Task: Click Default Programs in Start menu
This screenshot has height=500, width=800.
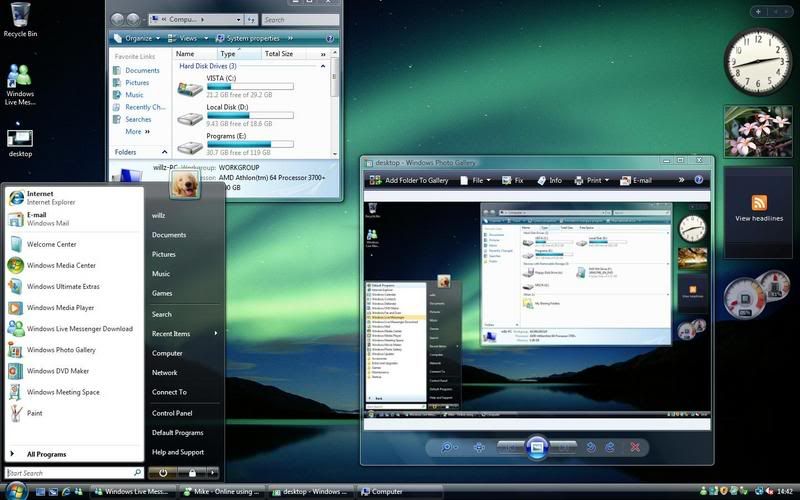Action: (x=177, y=433)
